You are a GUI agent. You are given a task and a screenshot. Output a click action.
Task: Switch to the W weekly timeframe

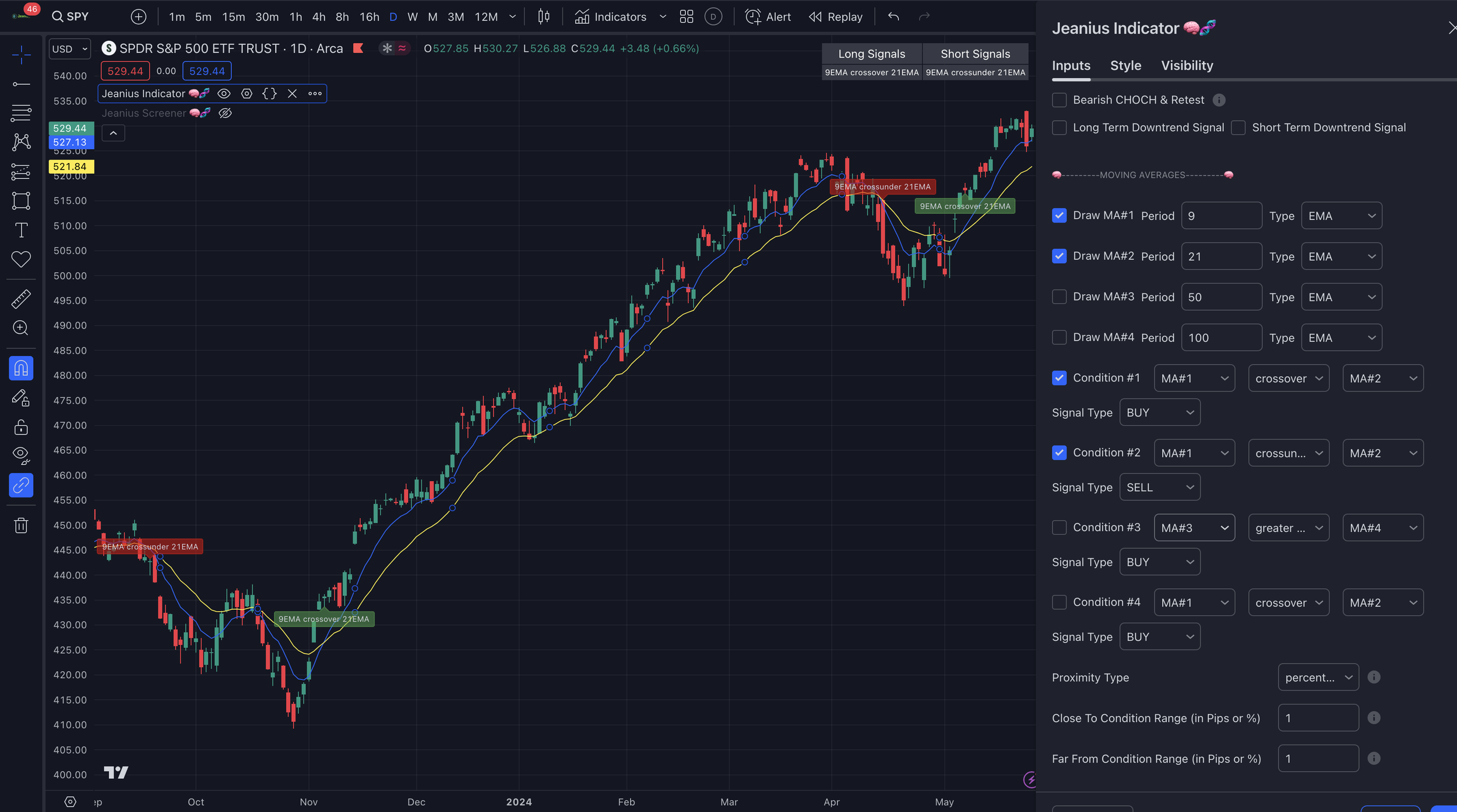click(x=412, y=16)
